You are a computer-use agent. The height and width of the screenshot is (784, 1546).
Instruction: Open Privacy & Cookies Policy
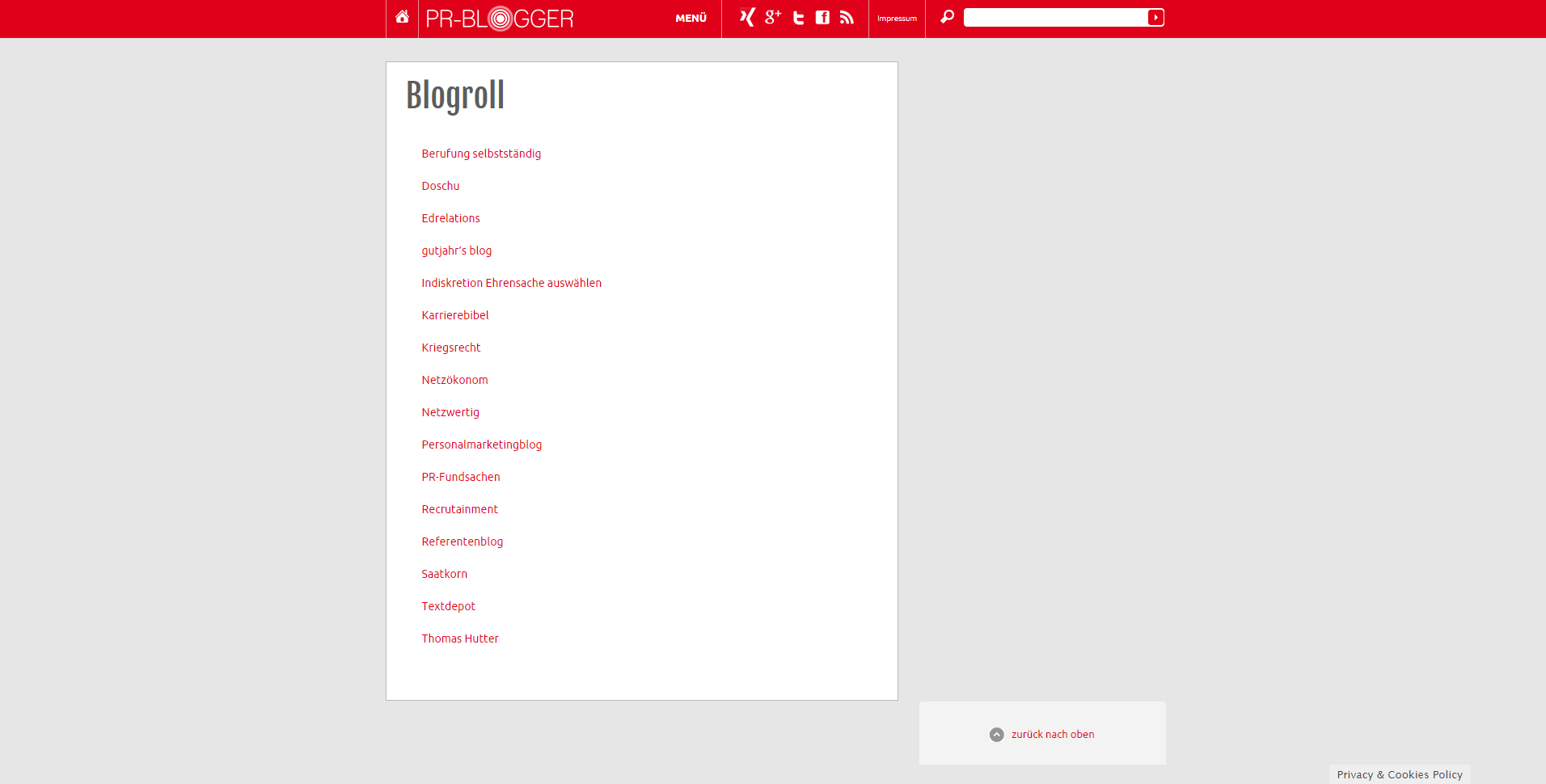coord(1400,774)
